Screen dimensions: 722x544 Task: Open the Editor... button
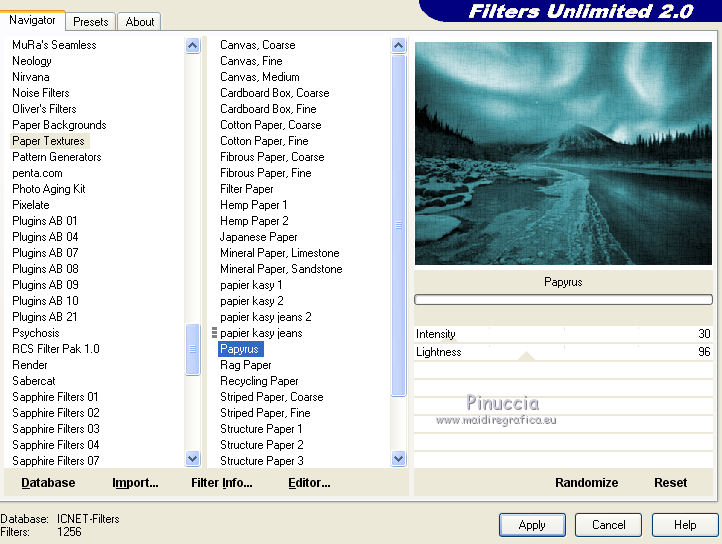click(x=309, y=483)
